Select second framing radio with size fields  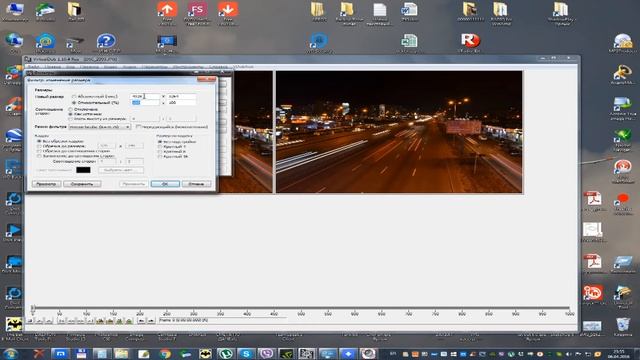point(39,146)
